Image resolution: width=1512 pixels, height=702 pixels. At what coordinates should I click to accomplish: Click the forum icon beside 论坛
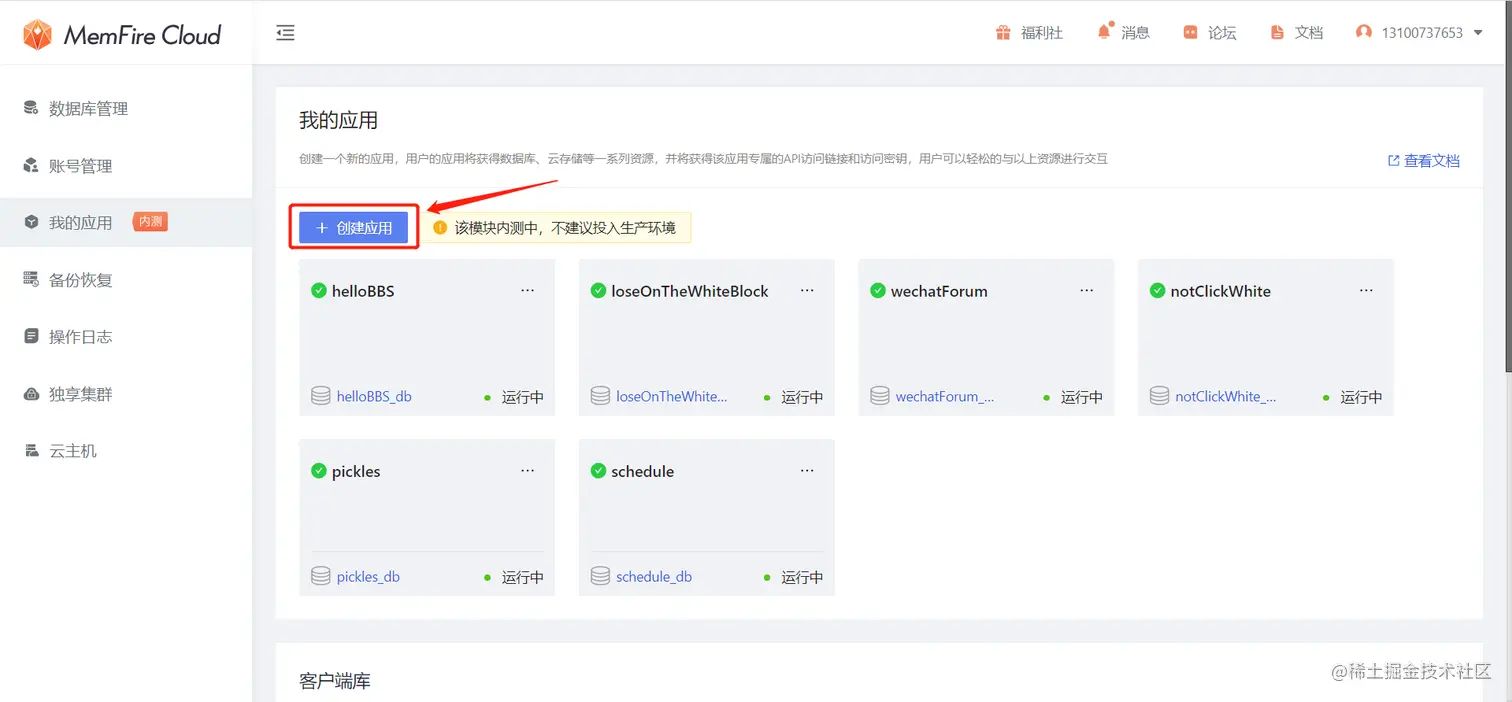pyautogui.click(x=1190, y=33)
